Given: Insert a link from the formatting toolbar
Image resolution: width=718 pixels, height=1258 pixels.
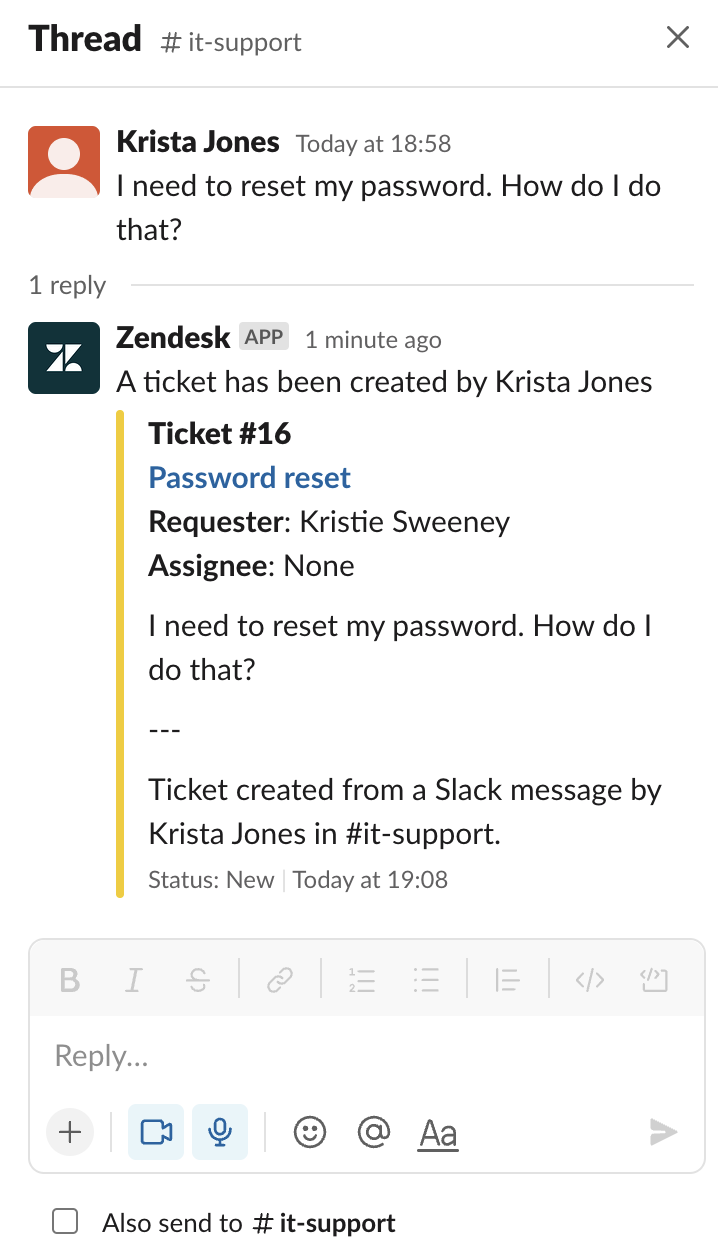Looking at the screenshot, I should pyautogui.click(x=279, y=980).
